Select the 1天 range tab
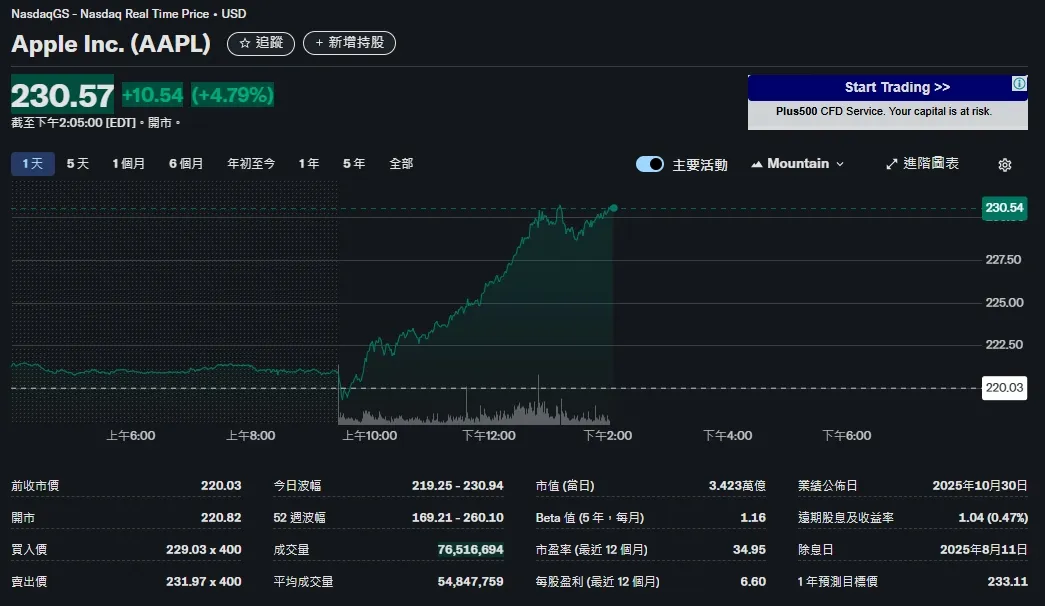Image resolution: width=1045 pixels, height=606 pixels. [33, 164]
